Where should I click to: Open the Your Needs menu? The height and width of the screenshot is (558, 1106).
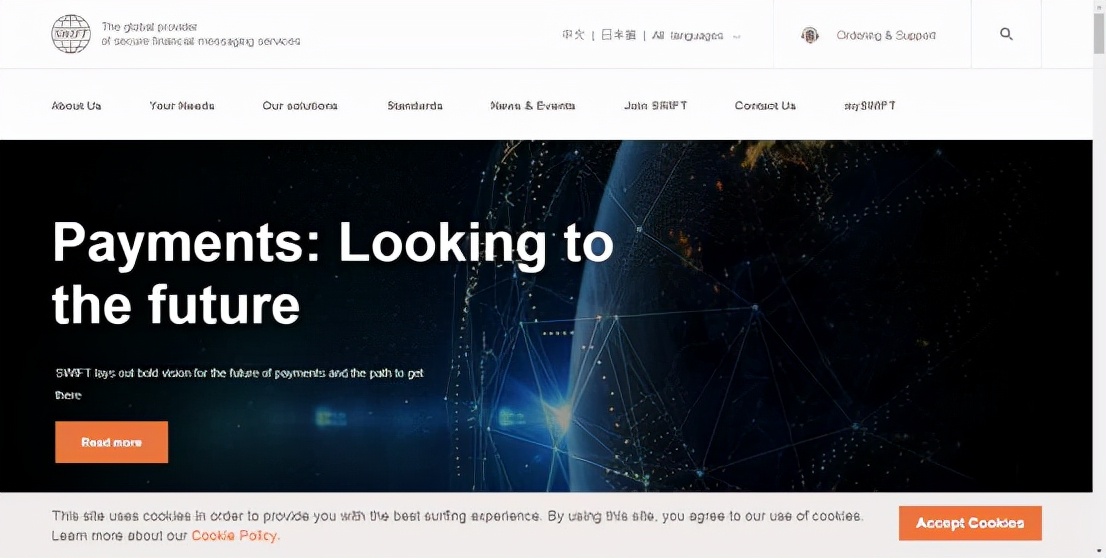coord(182,106)
